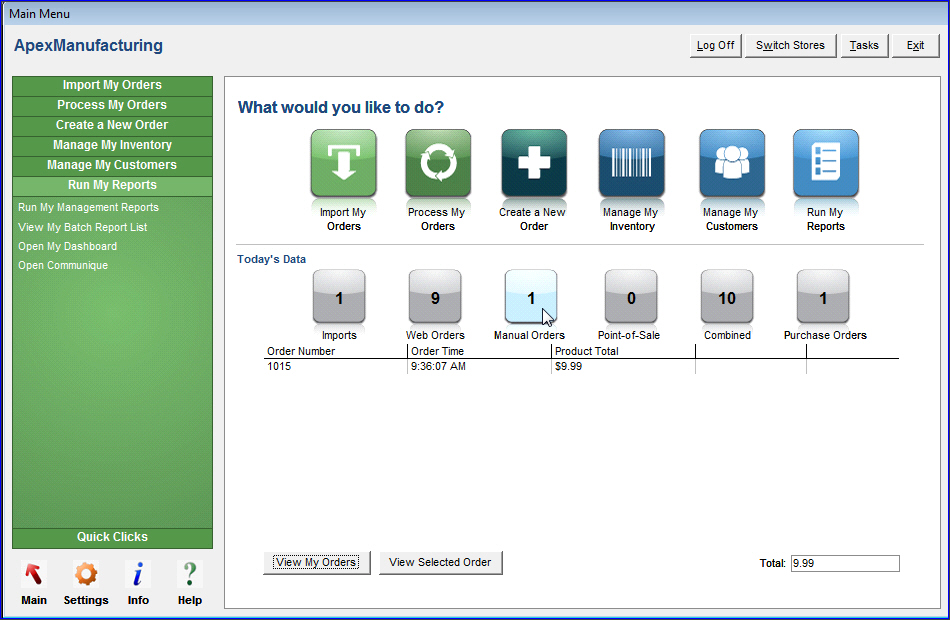This screenshot has height=620, width=950.
Task: Show the Web Orders count tile
Action: [x=435, y=297]
